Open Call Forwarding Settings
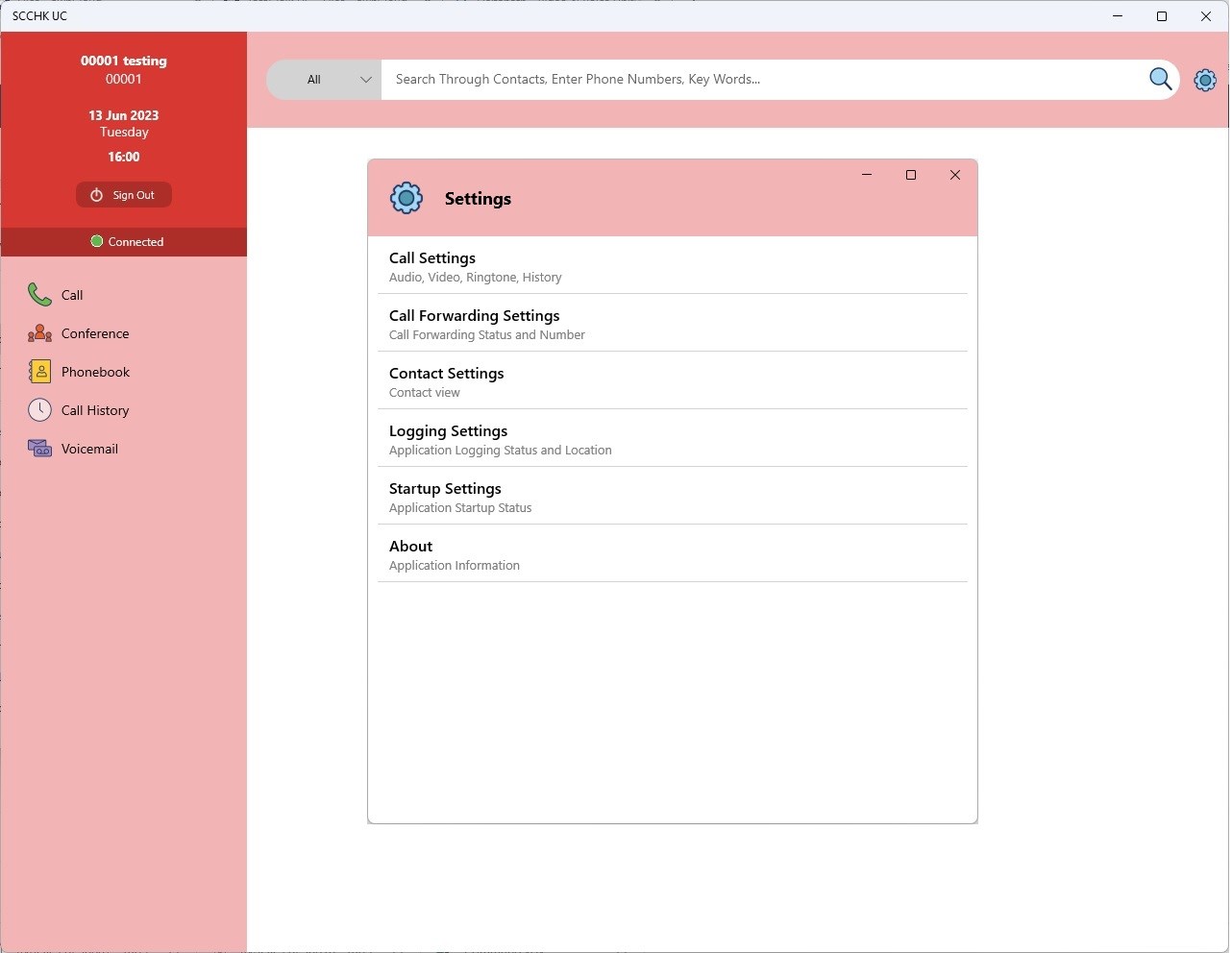The width and height of the screenshot is (1232, 953). (x=673, y=324)
